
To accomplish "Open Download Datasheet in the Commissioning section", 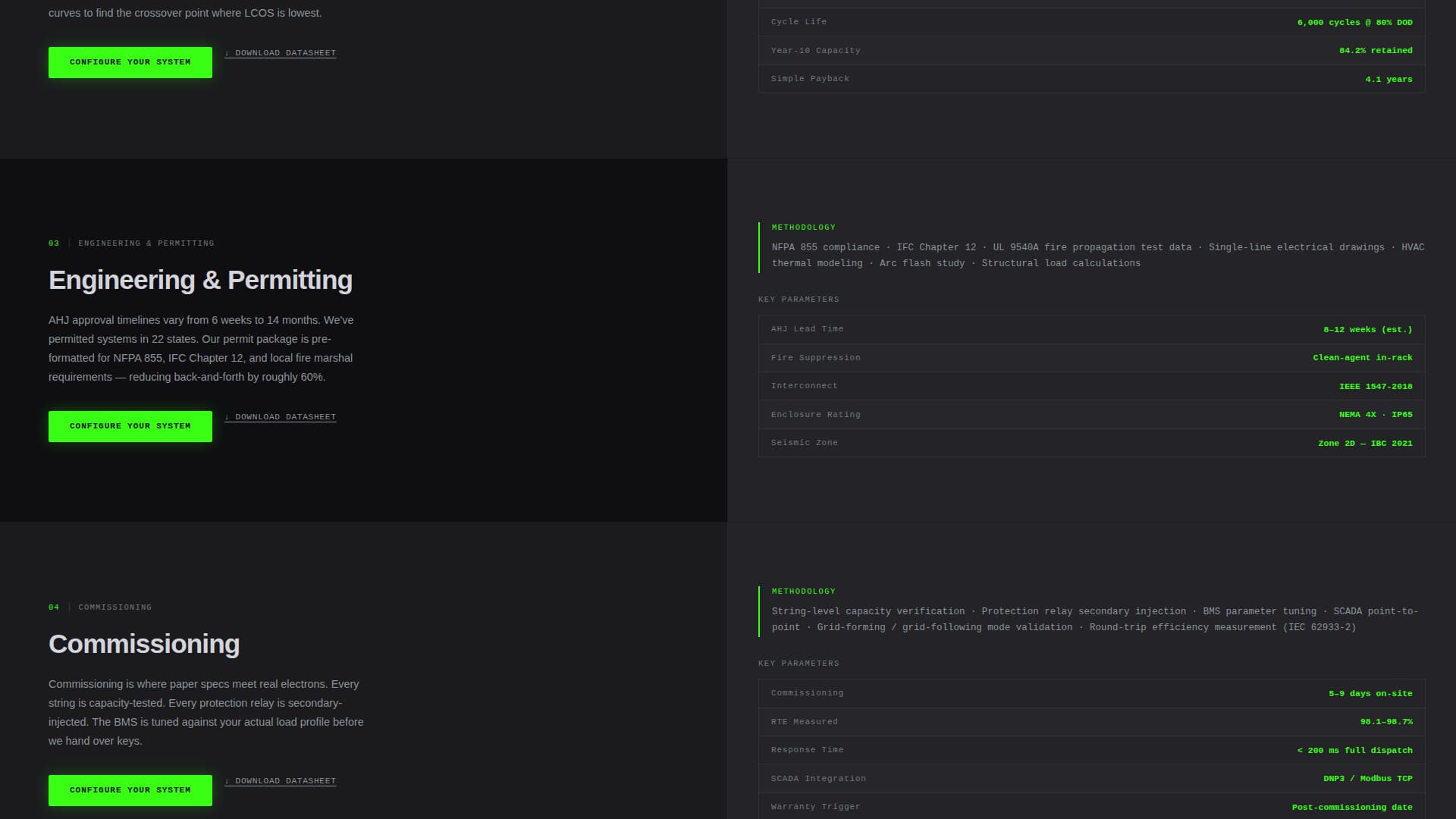I will (x=284, y=780).
